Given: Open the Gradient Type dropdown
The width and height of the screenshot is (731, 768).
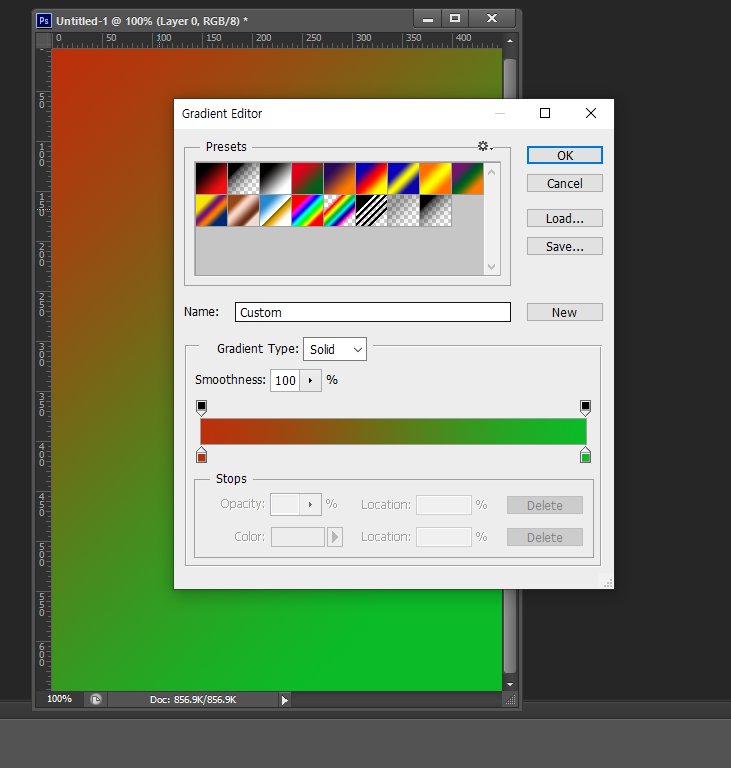Looking at the screenshot, I should tap(335, 349).
